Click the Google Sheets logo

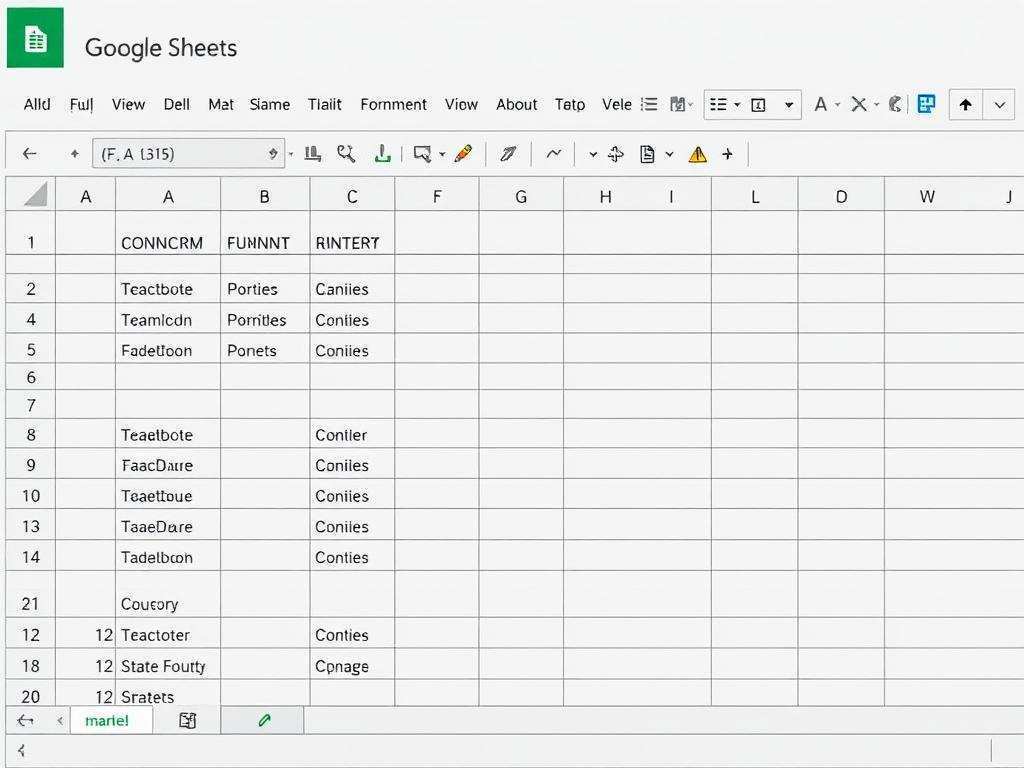tap(33, 38)
